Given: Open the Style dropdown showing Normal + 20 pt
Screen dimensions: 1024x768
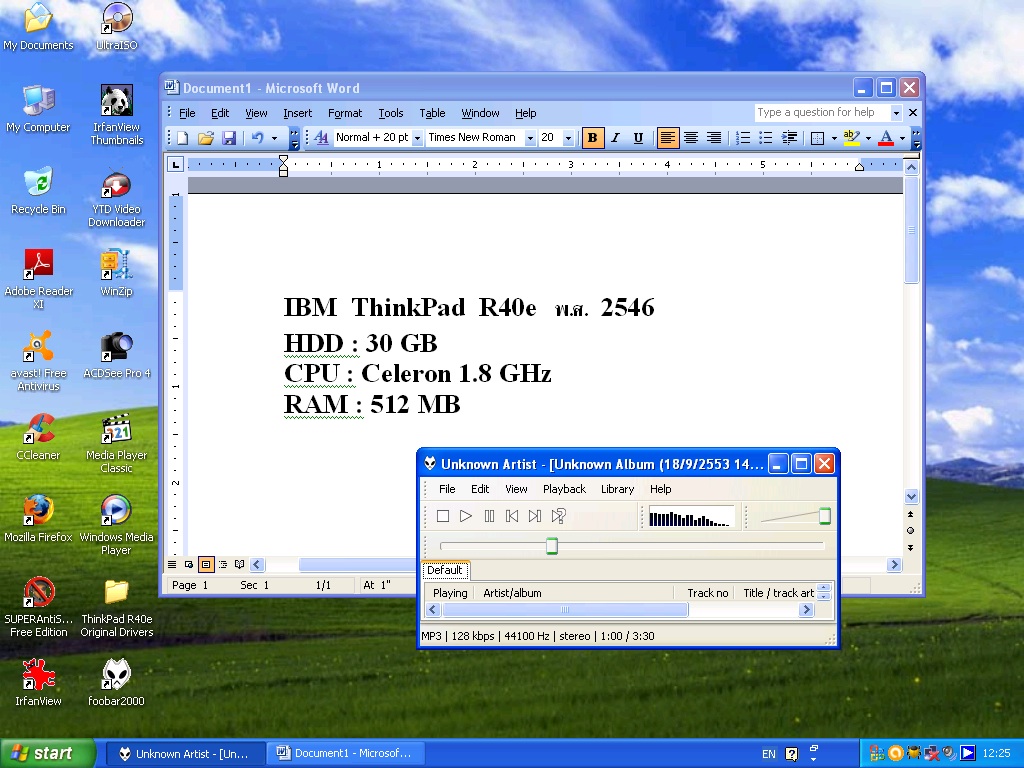Looking at the screenshot, I should [x=417, y=138].
